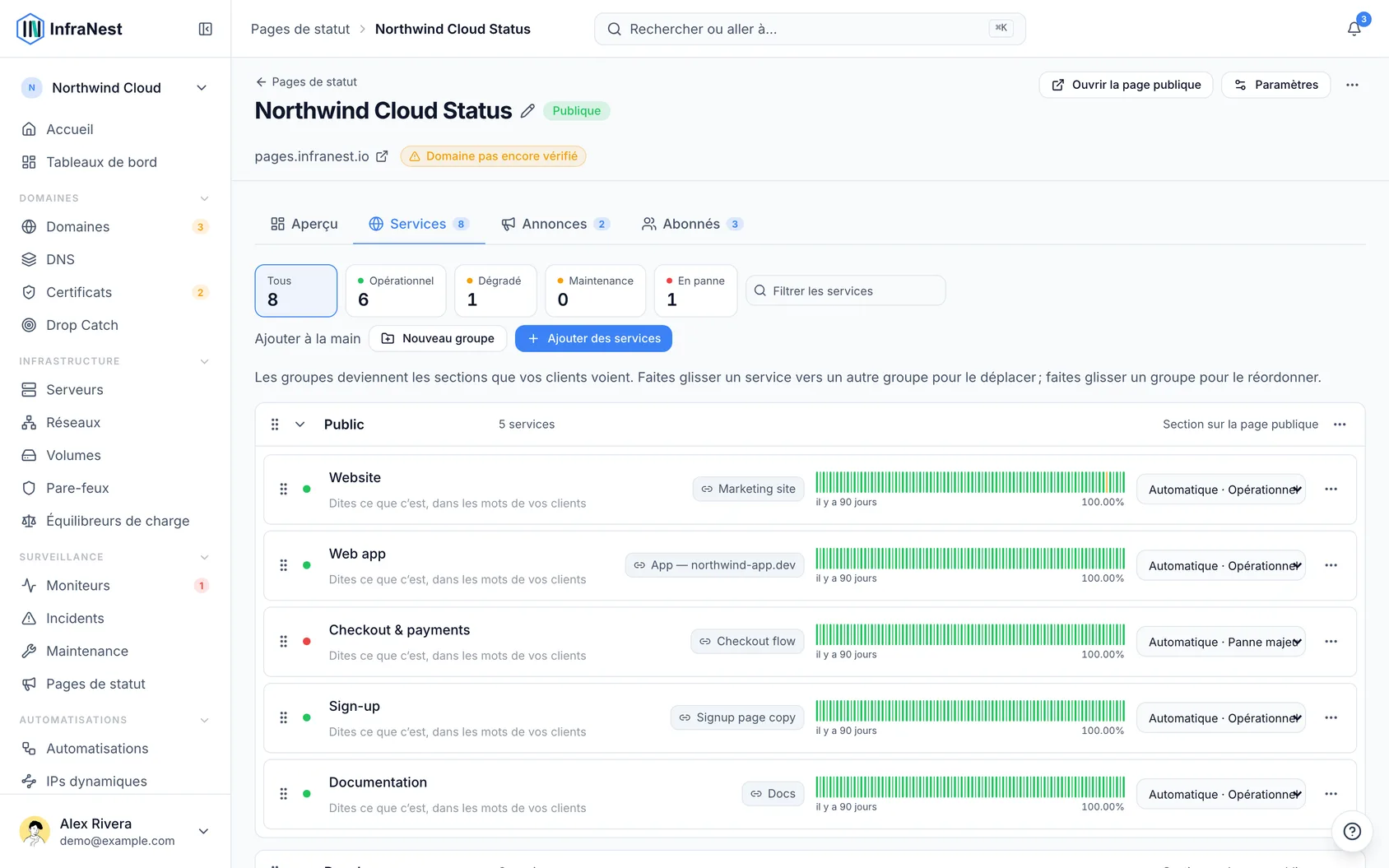Click Ouvrir la page publique
Image resolution: width=1389 pixels, height=868 pixels.
(1126, 85)
